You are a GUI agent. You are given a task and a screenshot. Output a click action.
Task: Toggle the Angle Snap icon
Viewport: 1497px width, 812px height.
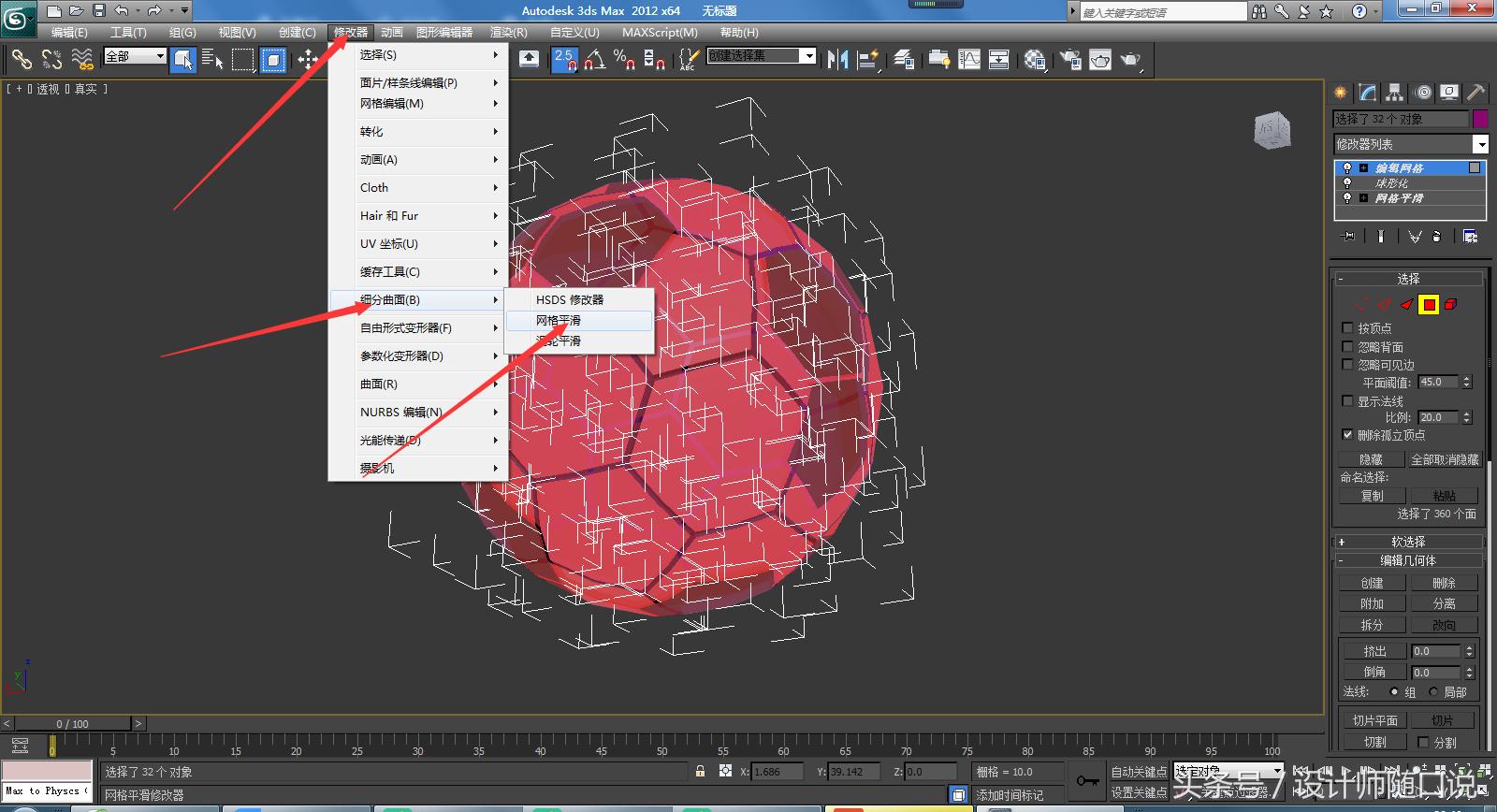point(595,60)
